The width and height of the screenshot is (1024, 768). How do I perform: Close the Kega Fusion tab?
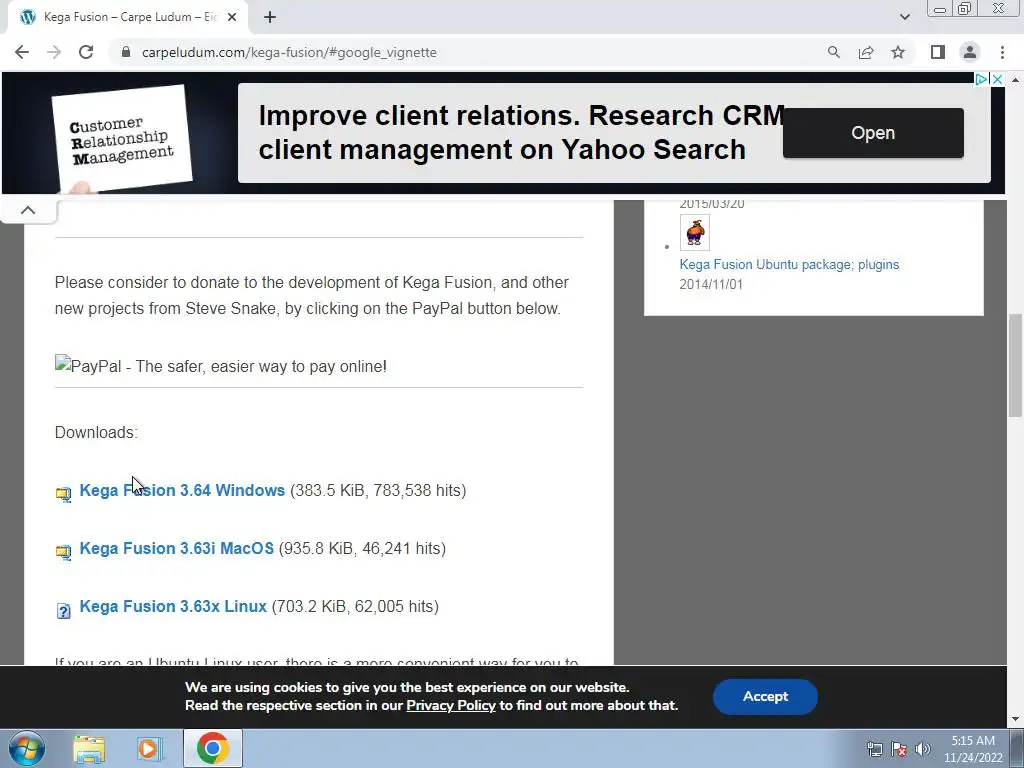point(231,18)
